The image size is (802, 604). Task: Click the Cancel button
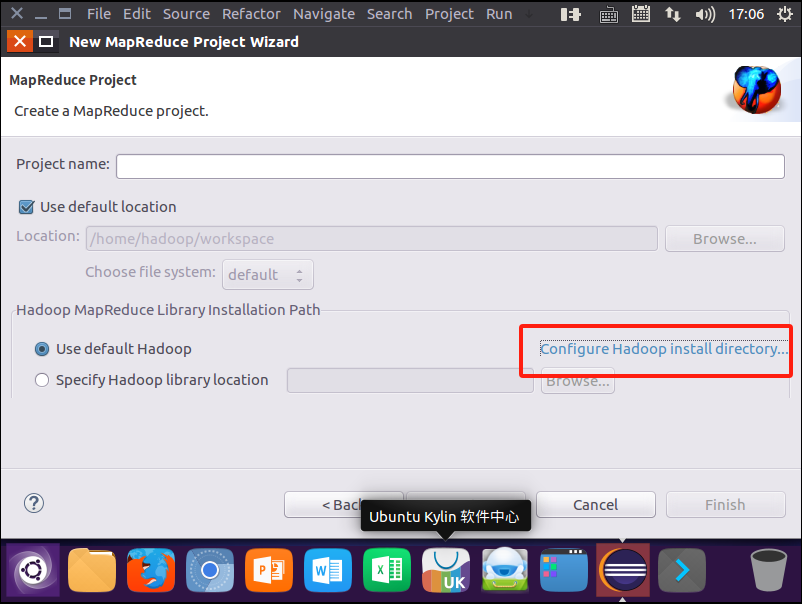(595, 504)
